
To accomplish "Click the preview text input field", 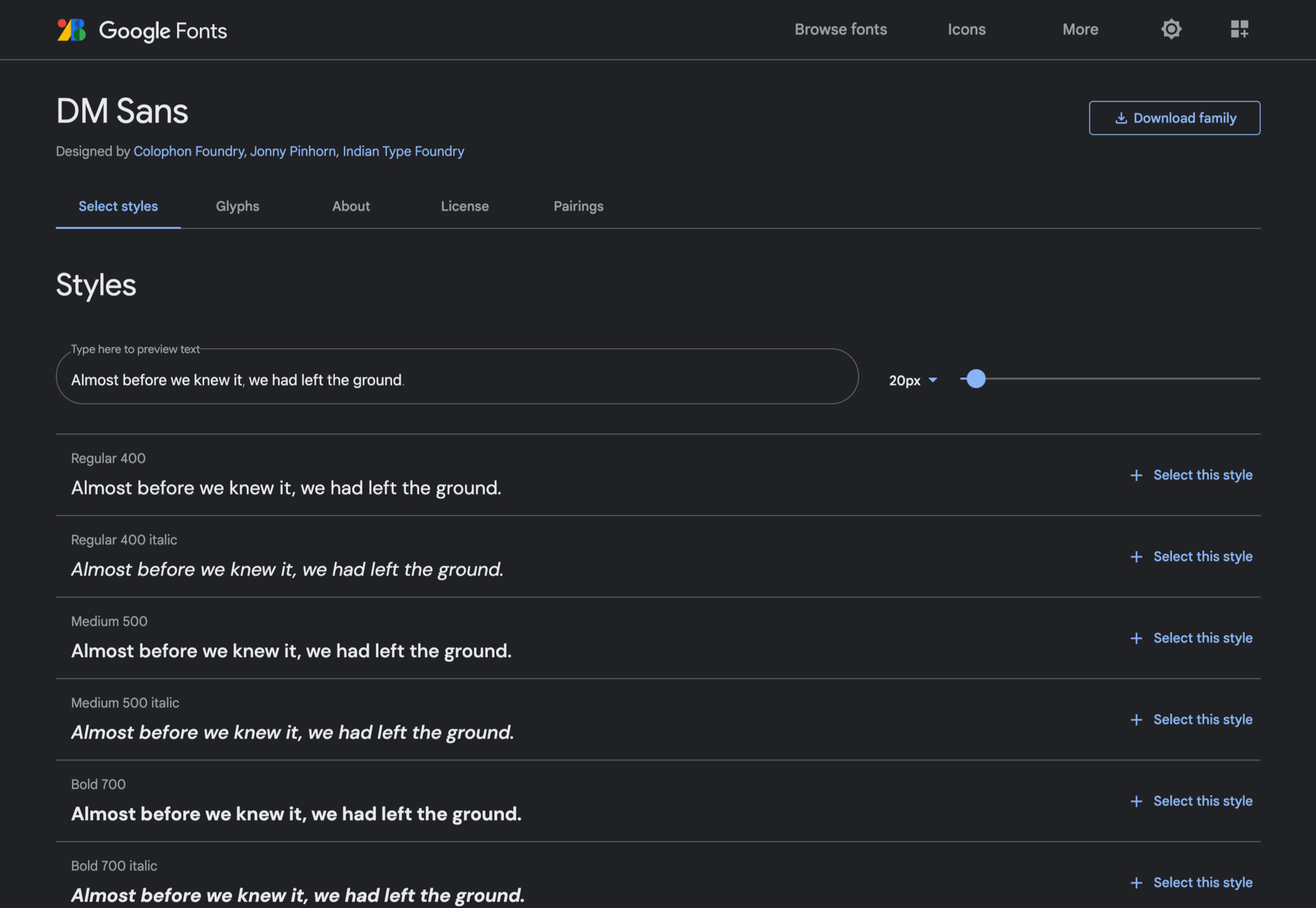I will coord(457,377).
